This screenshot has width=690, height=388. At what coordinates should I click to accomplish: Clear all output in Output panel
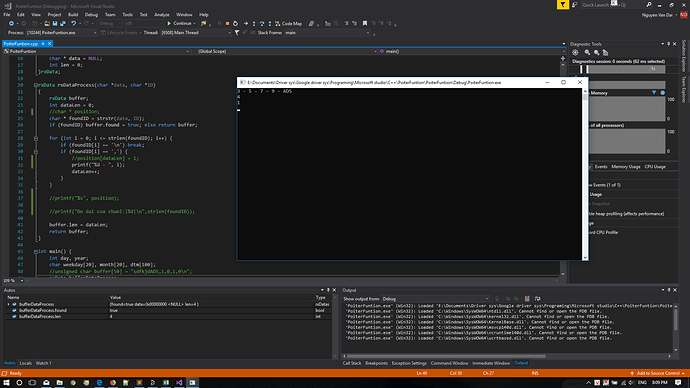click(x=527, y=299)
